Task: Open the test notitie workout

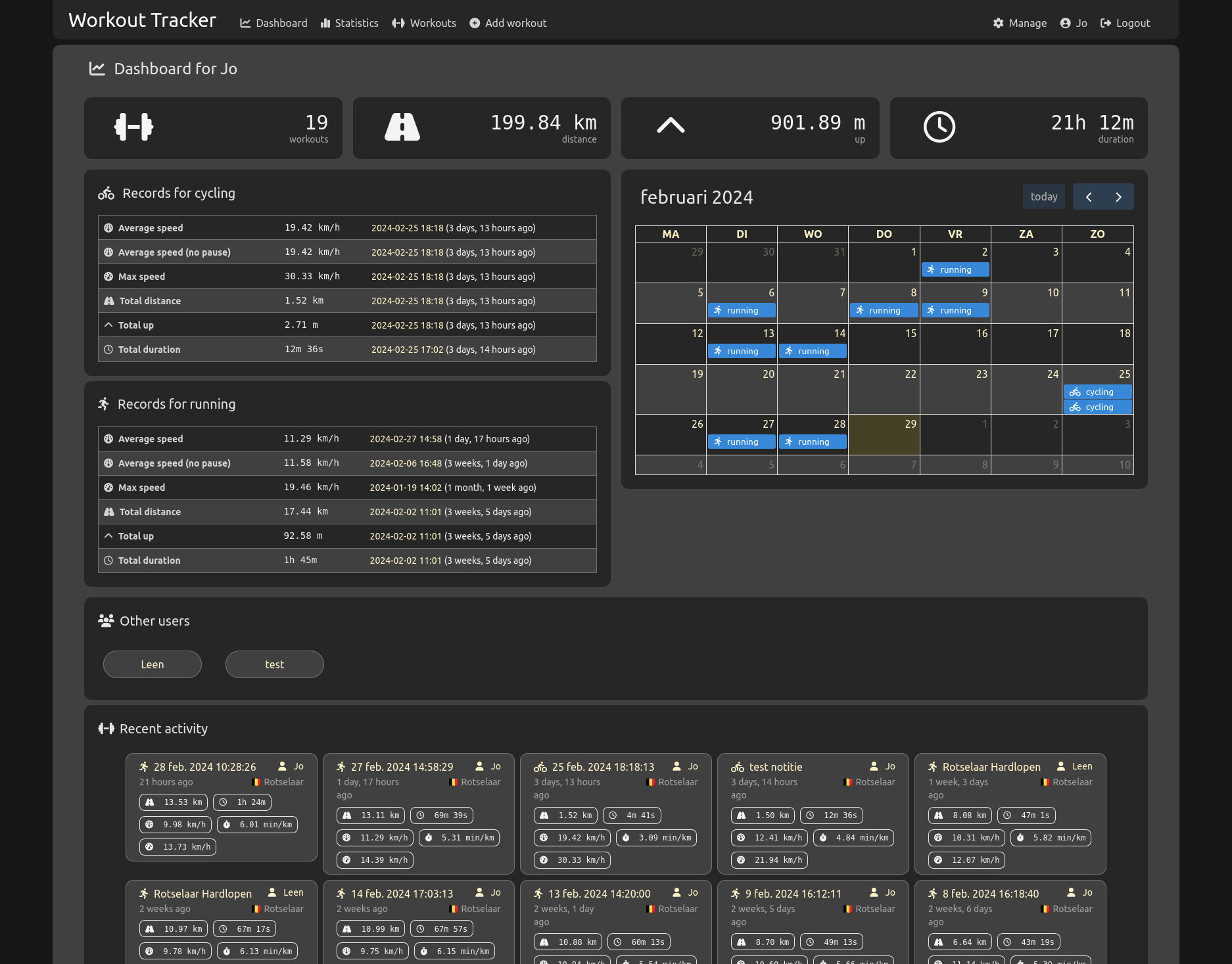Action: click(776, 767)
